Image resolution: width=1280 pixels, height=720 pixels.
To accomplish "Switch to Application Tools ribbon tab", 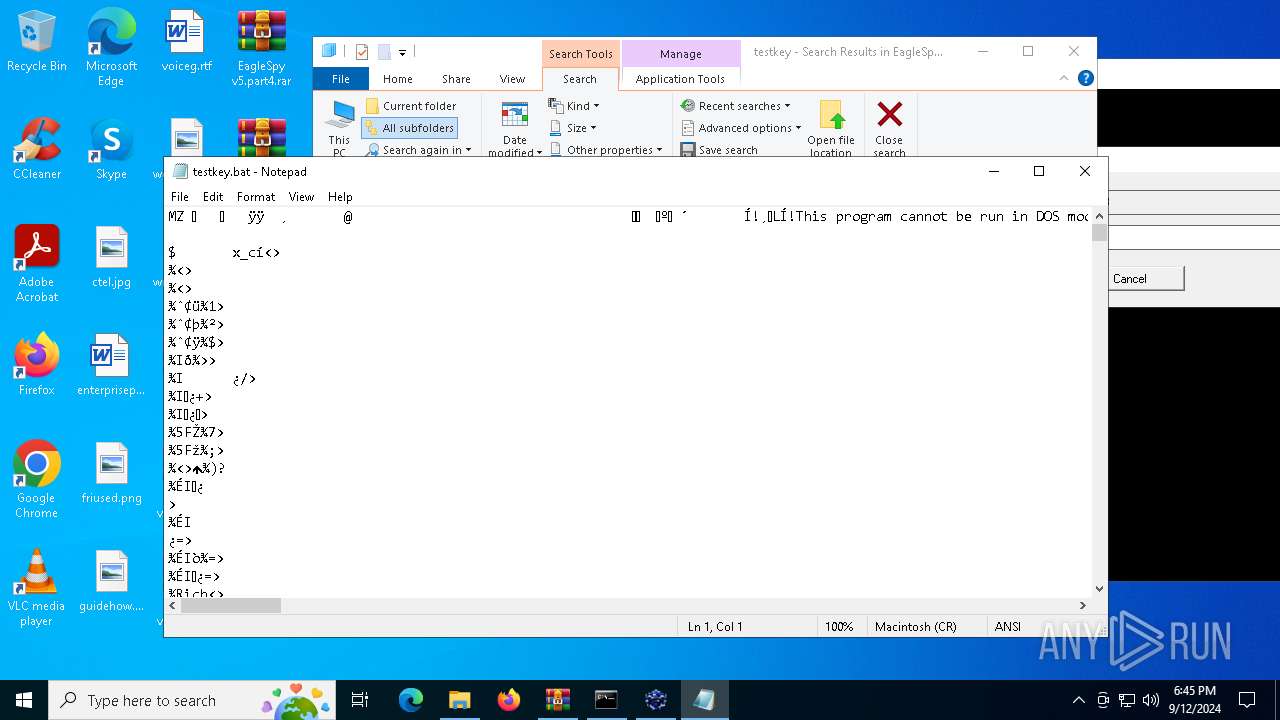I will click(x=680, y=79).
